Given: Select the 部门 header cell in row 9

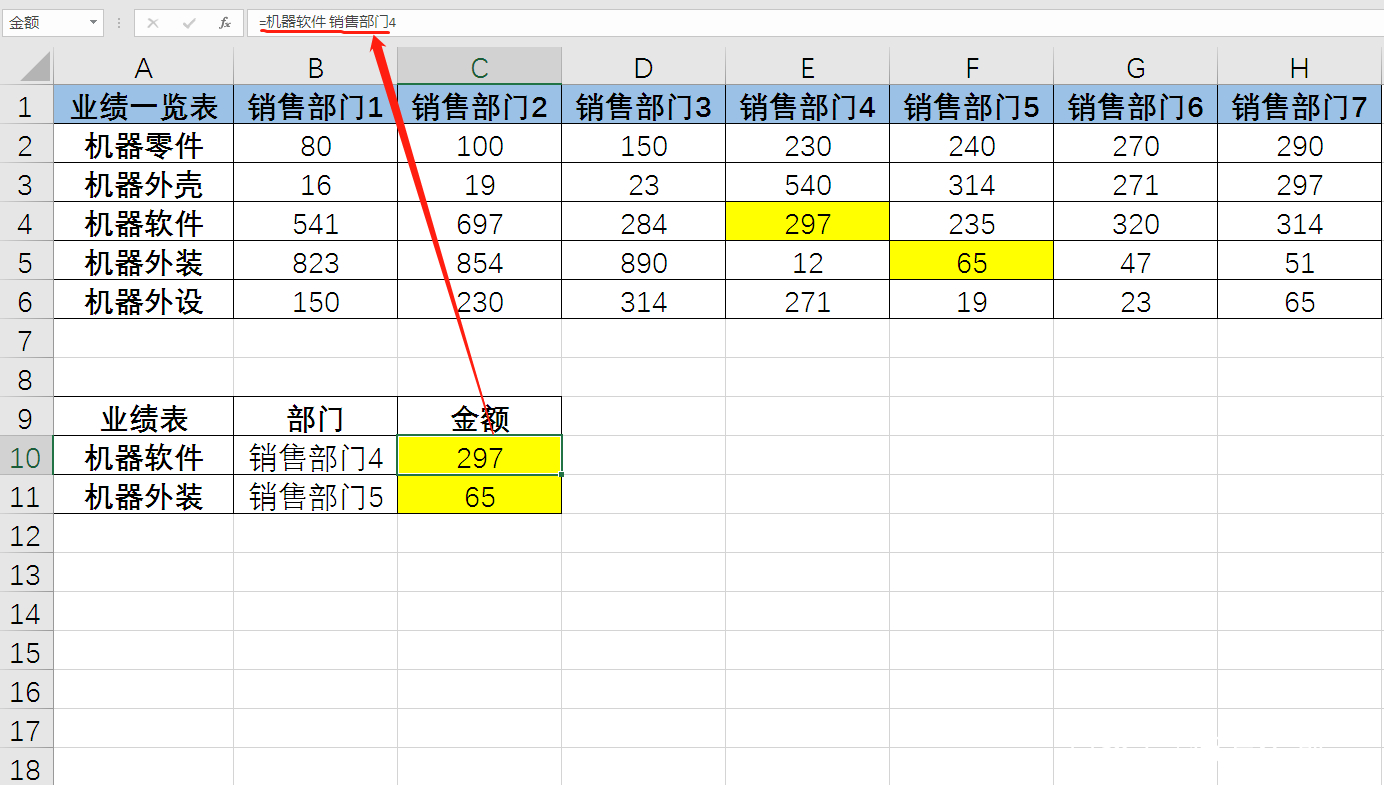Looking at the screenshot, I should pos(315,417).
